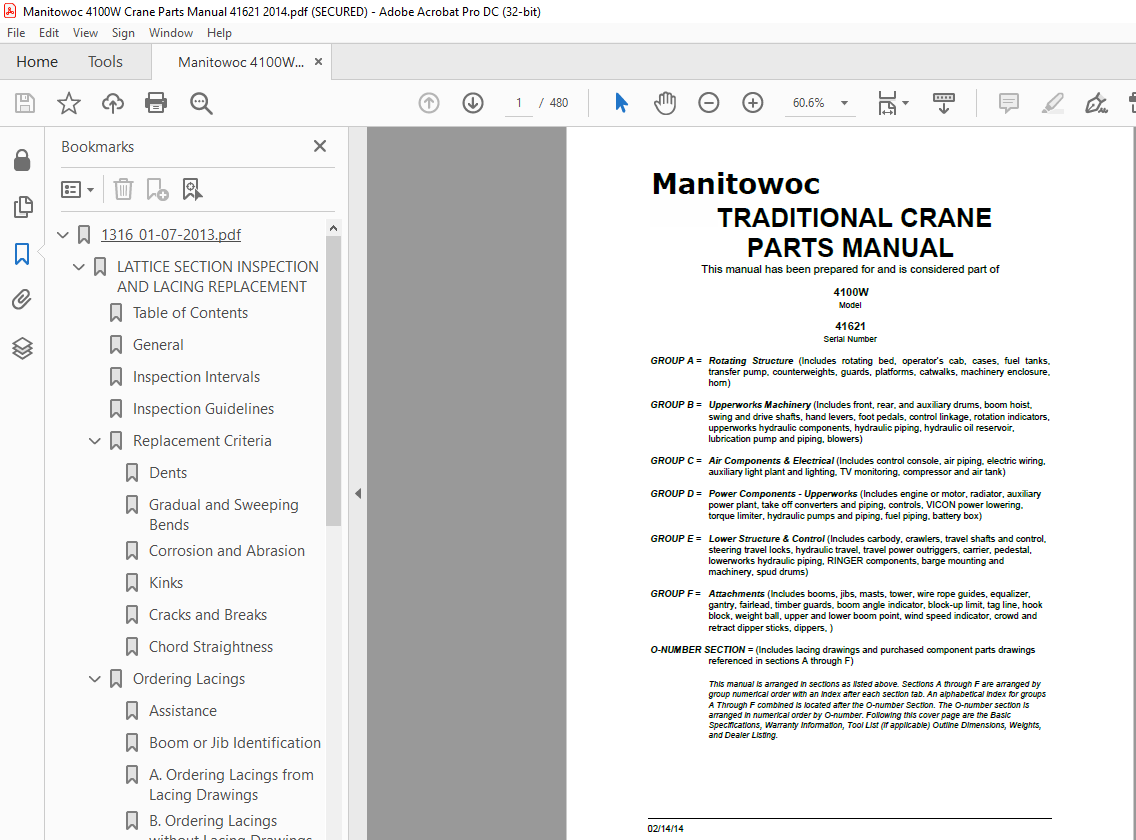Switch to the Home tab
The height and width of the screenshot is (840, 1136).
click(37, 62)
